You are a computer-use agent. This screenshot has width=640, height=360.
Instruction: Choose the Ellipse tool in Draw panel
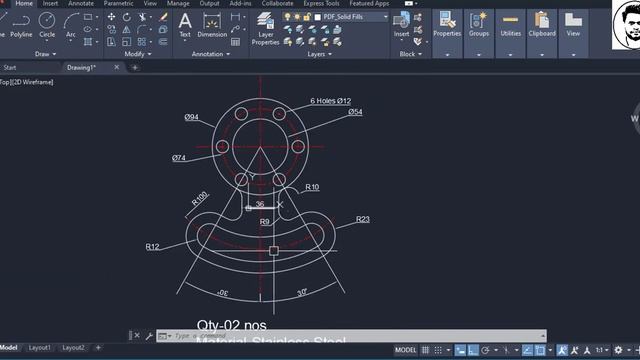(88, 29)
